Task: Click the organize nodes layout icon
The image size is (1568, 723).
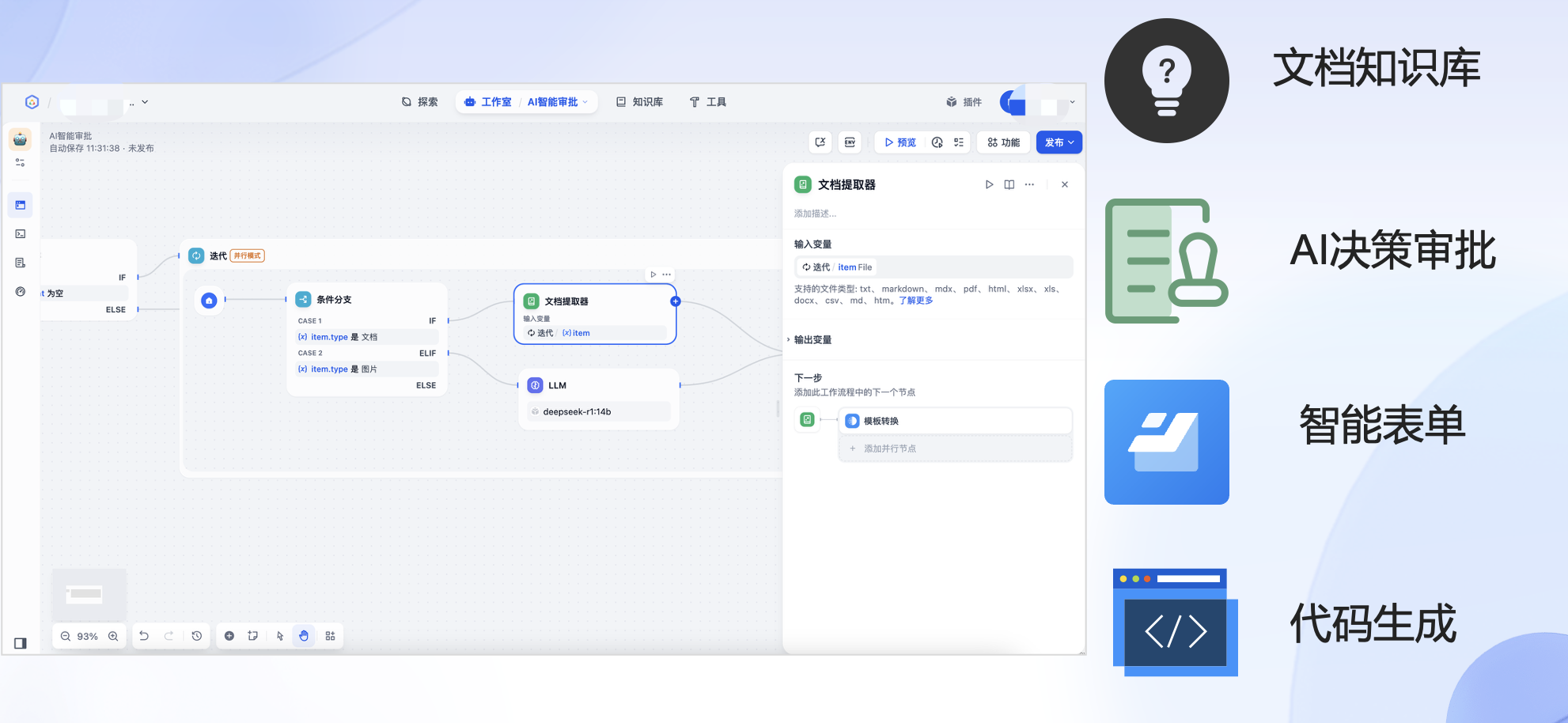Action: point(331,636)
